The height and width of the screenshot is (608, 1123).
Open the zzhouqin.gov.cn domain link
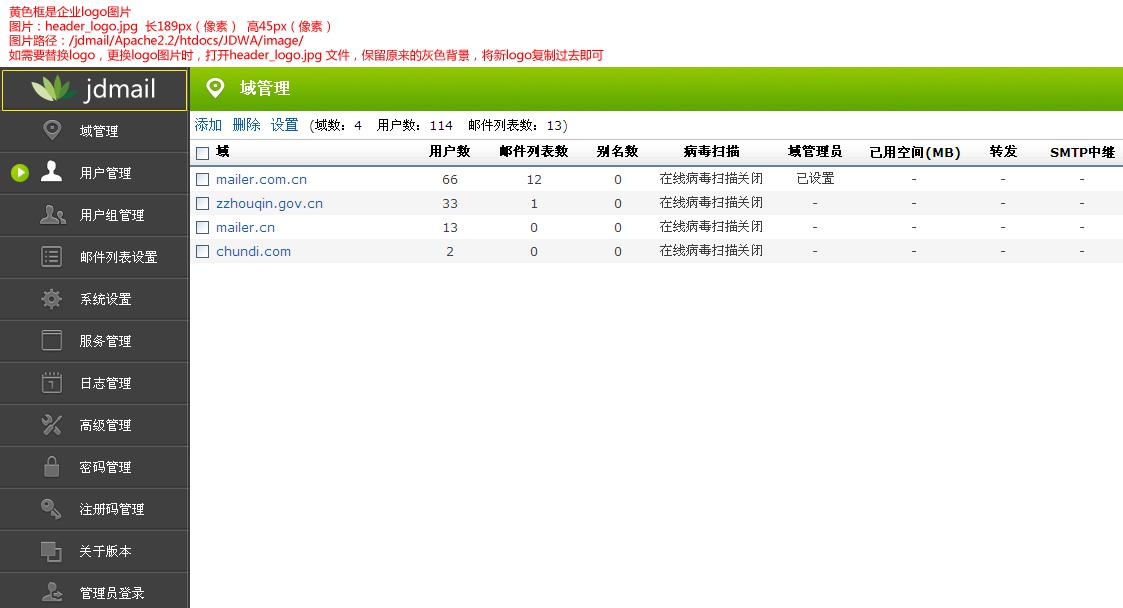269,203
